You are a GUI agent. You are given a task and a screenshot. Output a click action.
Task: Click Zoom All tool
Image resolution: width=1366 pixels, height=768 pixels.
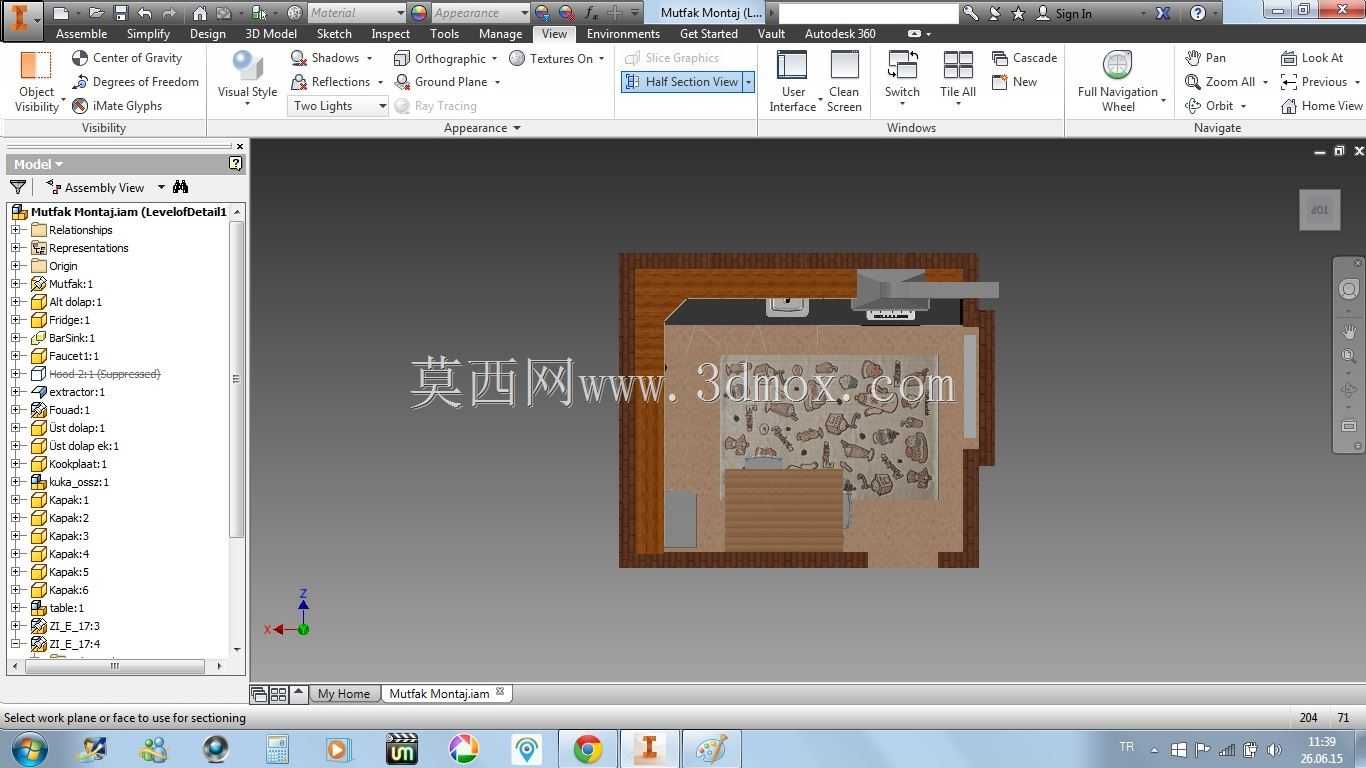click(1220, 82)
